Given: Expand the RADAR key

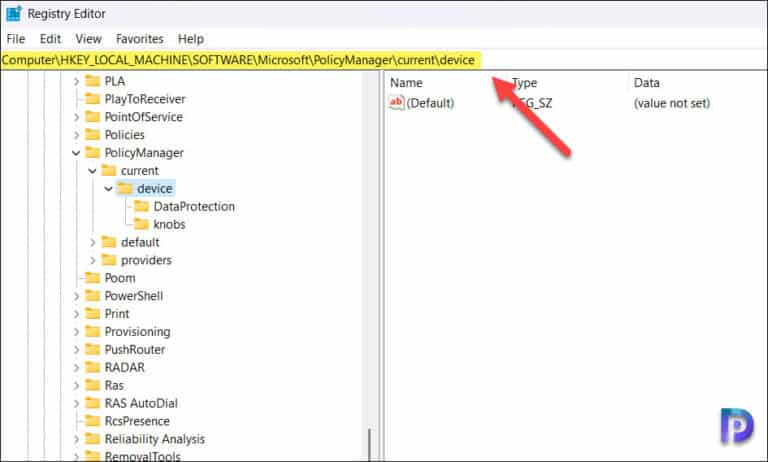Looking at the screenshot, I should click(x=76, y=368).
